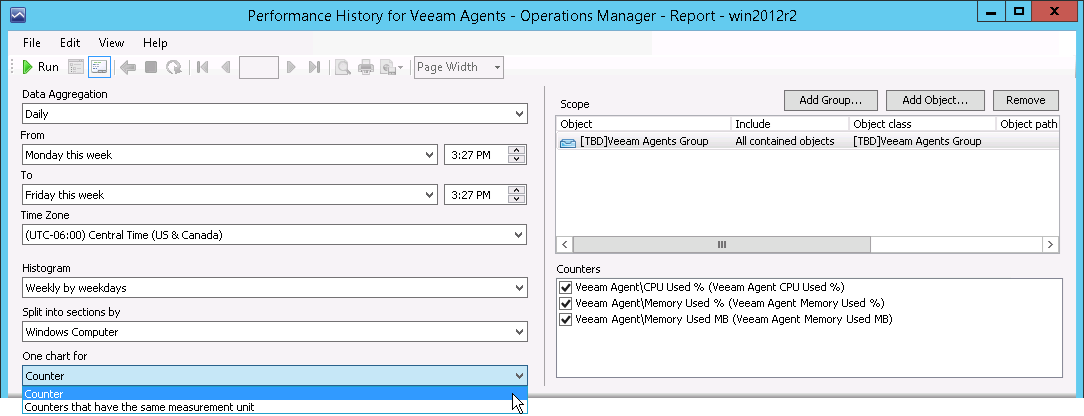The image size is (1084, 416).
Task: Choose Counters that have the same measurement unit
Action: [x=274, y=407]
